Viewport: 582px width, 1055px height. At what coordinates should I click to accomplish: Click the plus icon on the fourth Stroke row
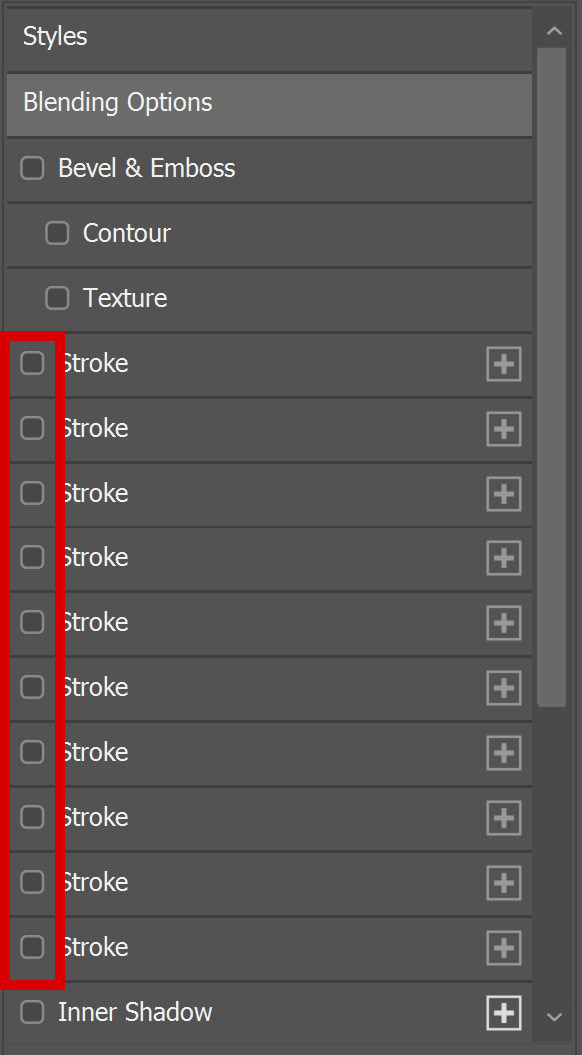pos(503,558)
